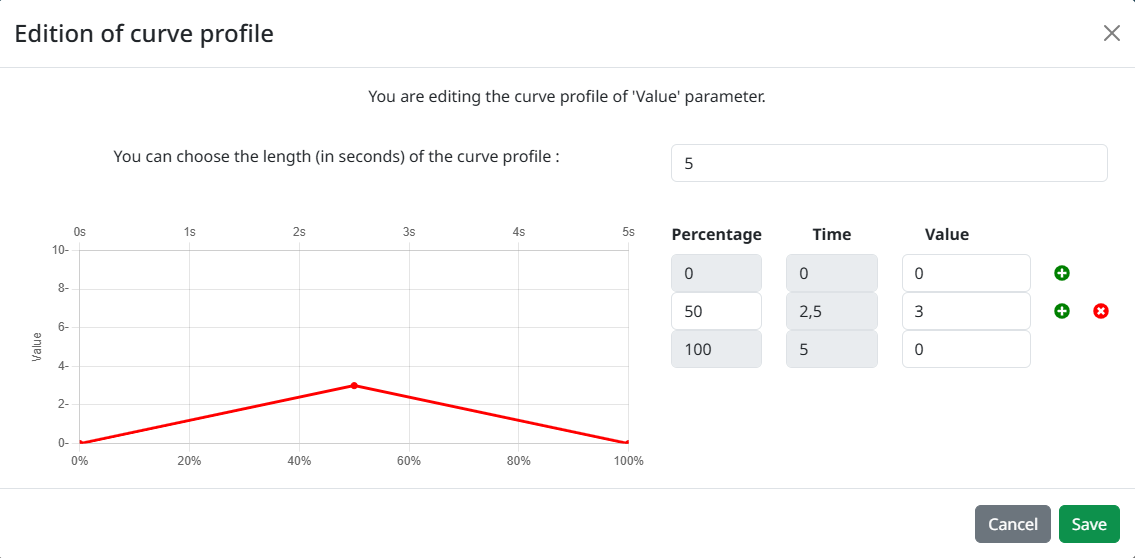Click the disabled Percentage field showing 0
The width and height of the screenshot is (1135, 558).
(x=717, y=273)
